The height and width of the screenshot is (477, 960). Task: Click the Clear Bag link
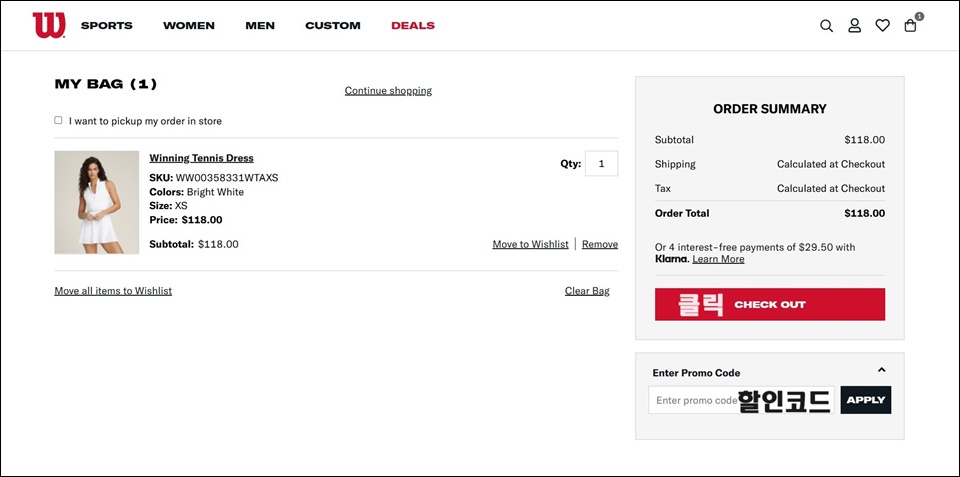click(x=587, y=291)
